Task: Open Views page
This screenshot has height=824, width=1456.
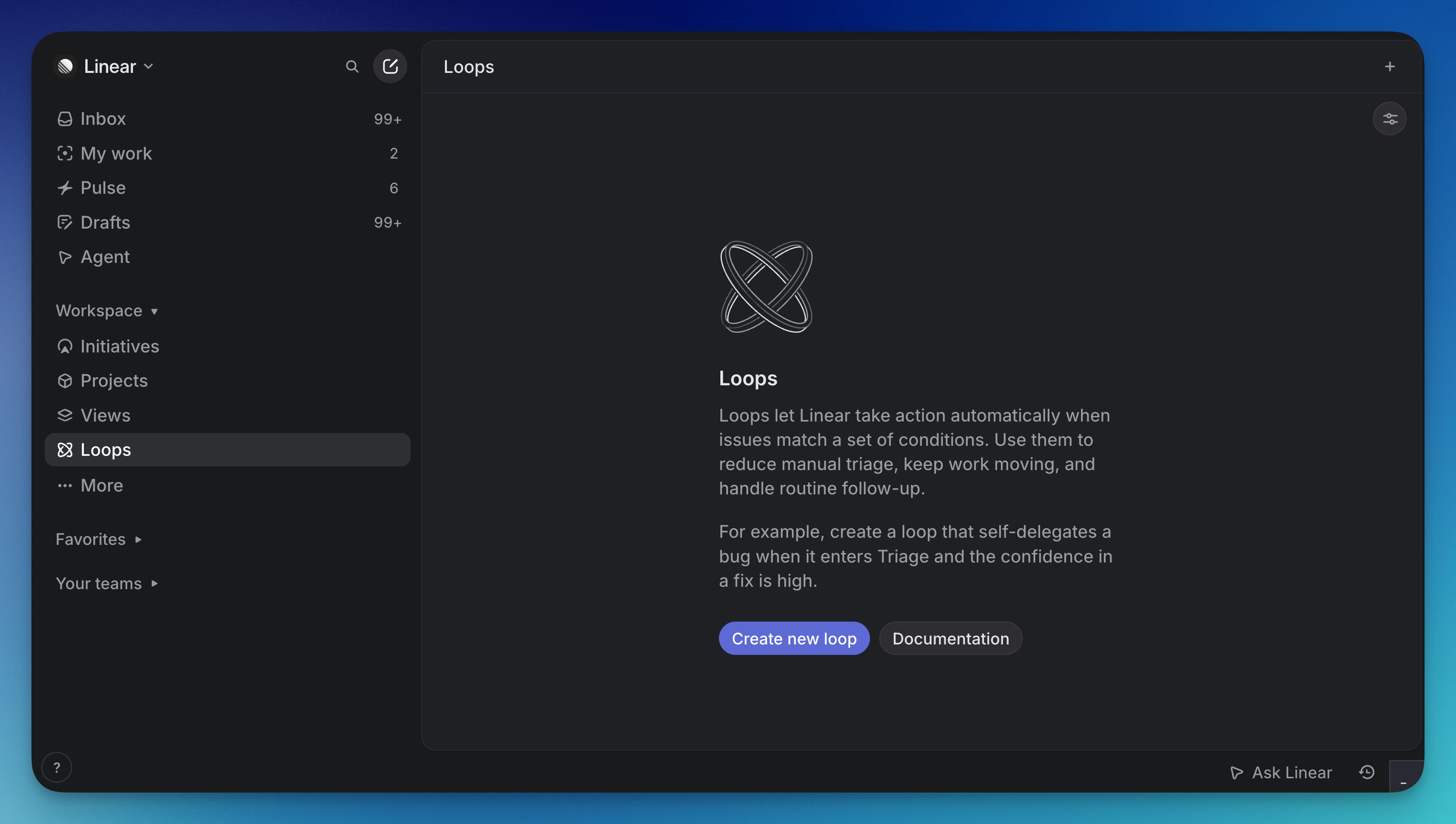Action: tap(228, 415)
